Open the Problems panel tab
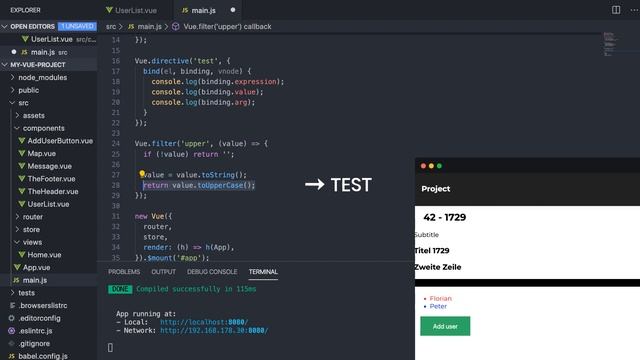The image size is (640, 360). pos(124,272)
